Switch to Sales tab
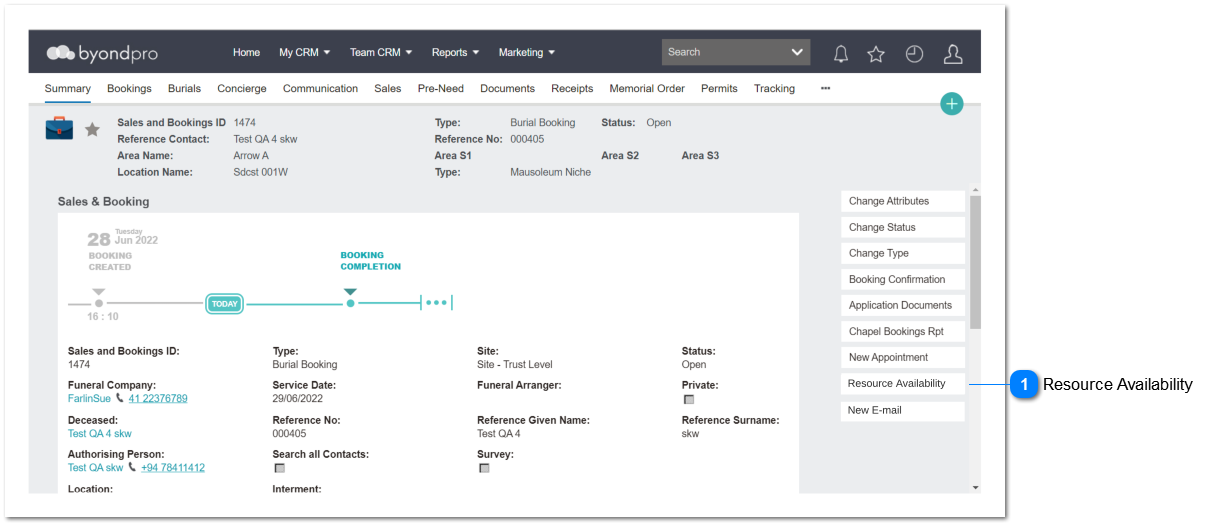 click(388, 88)
